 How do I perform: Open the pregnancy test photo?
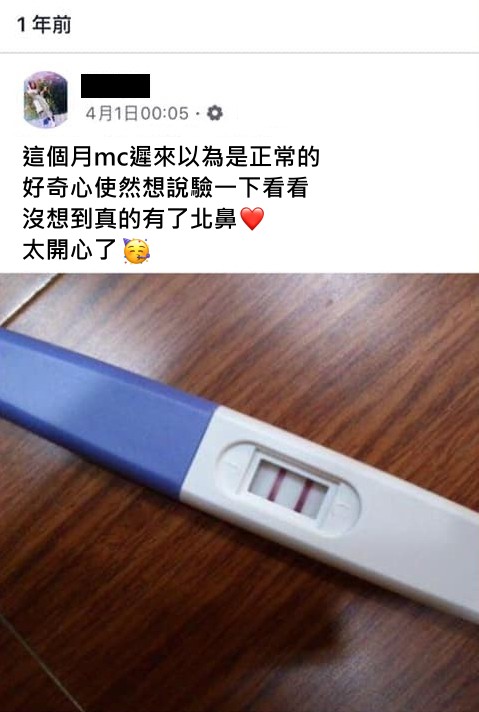click(x=239, y=492)
